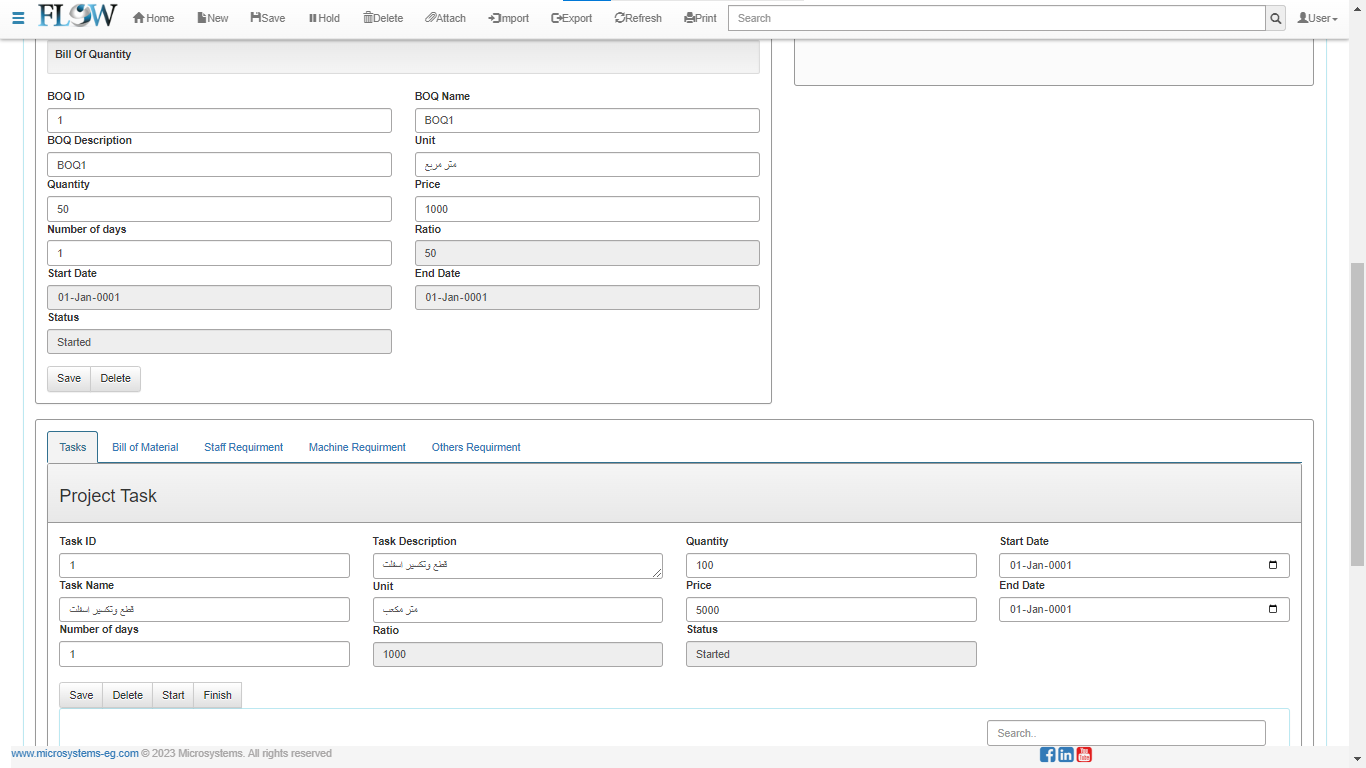
Task: Click the BOQ Name input field
Action: click(x=587, y=120)
